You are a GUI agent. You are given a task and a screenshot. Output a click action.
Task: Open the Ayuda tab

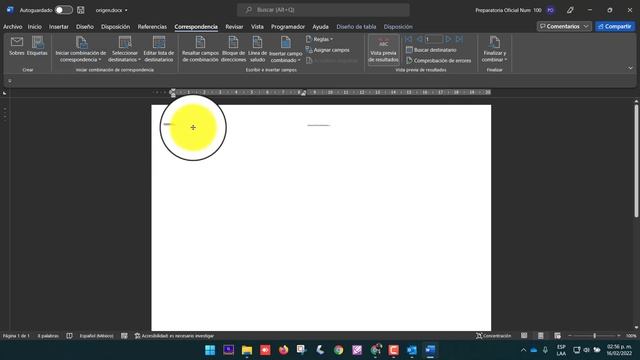coord(320,27)
